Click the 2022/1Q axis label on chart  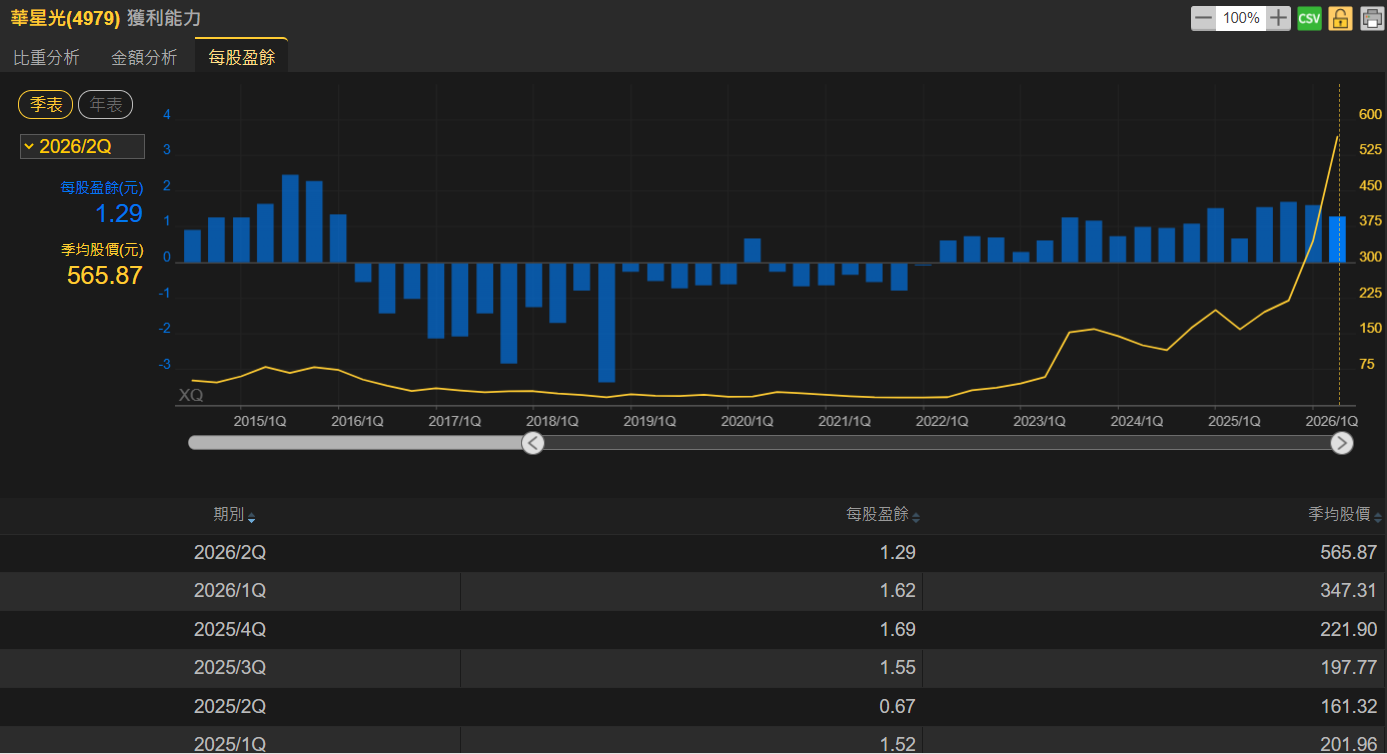(942, 422)
